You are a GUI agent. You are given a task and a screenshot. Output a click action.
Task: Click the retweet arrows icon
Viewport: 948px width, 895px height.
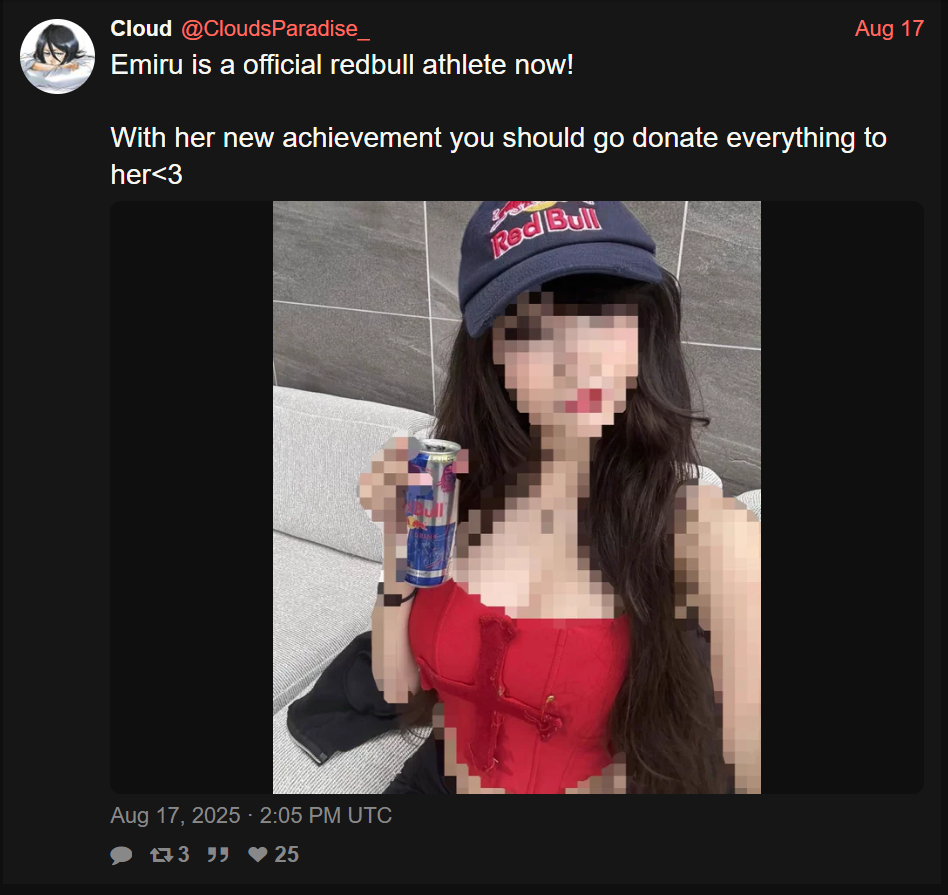pos(161,854)
